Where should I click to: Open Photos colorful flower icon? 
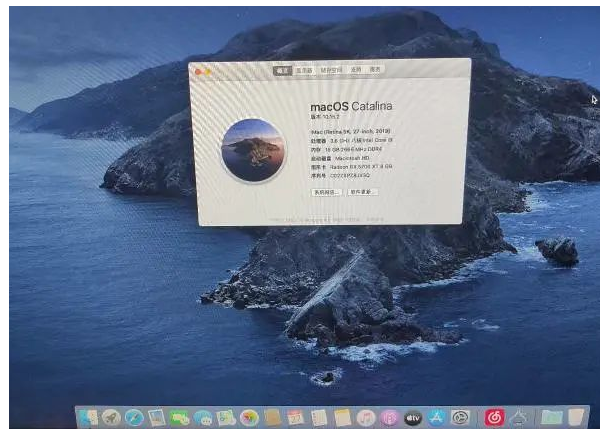249,417
